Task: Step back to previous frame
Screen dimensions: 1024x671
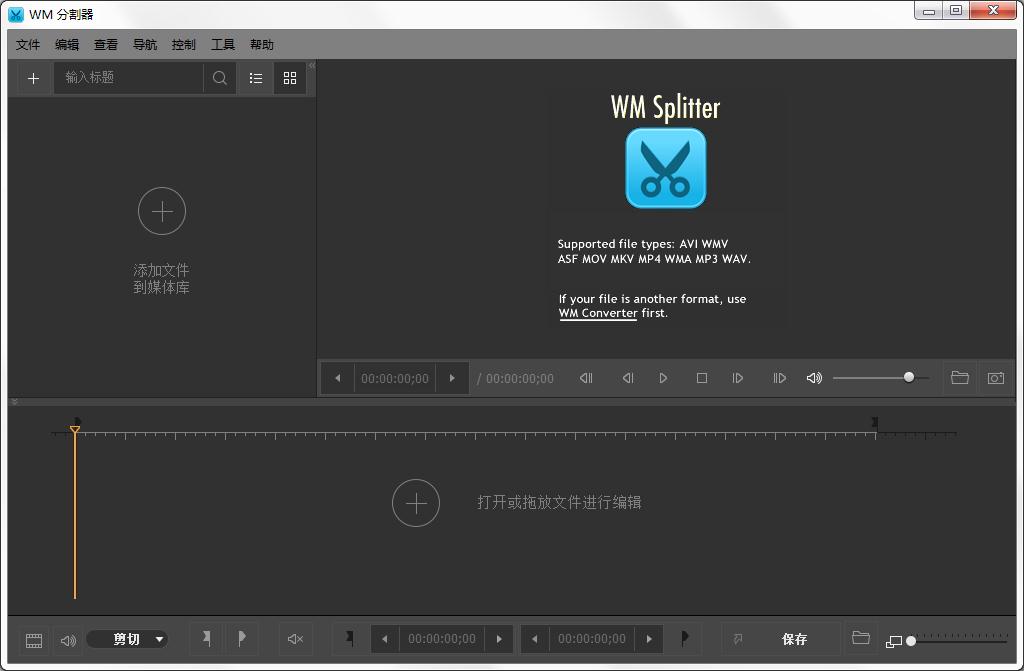Action: [628, 378]
